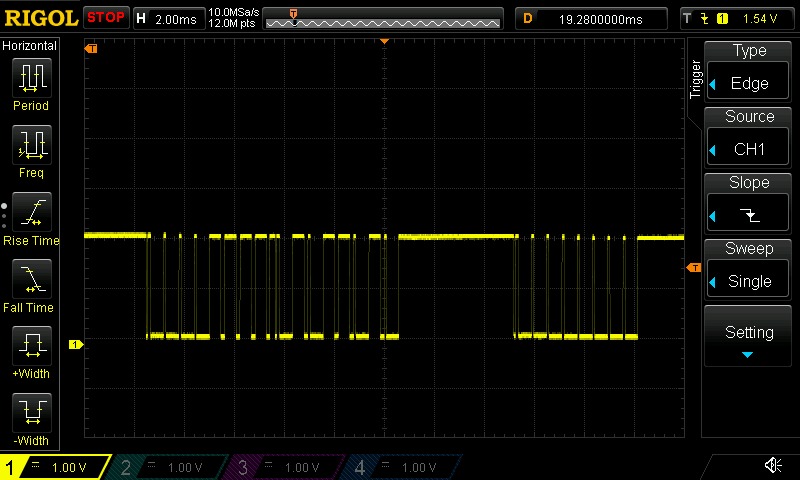The height and width of the screenshot is (480, 800).
Task: Toggle channel 1 at bottom bar
Action: click(55, 467)
